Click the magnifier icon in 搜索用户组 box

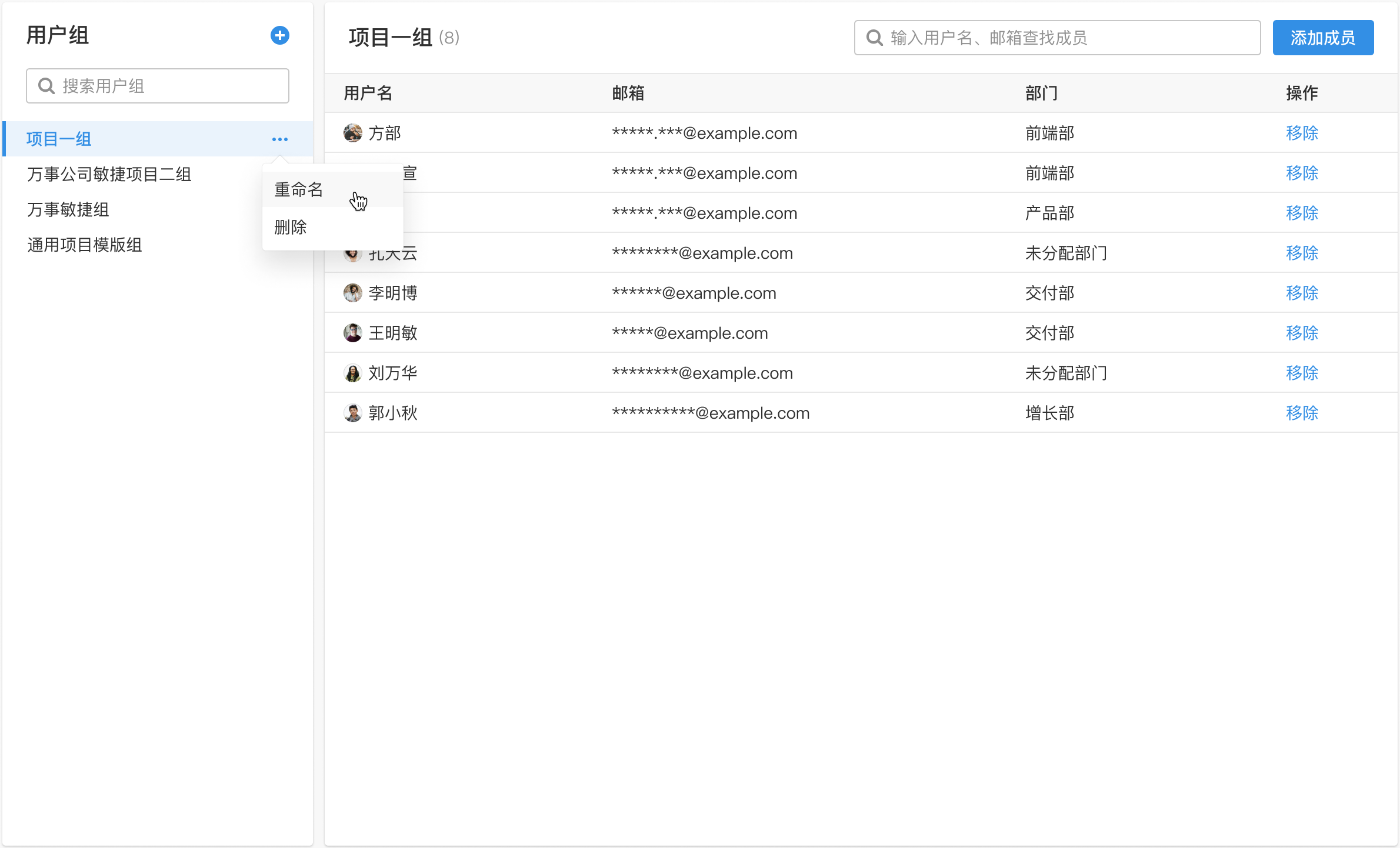46,86
